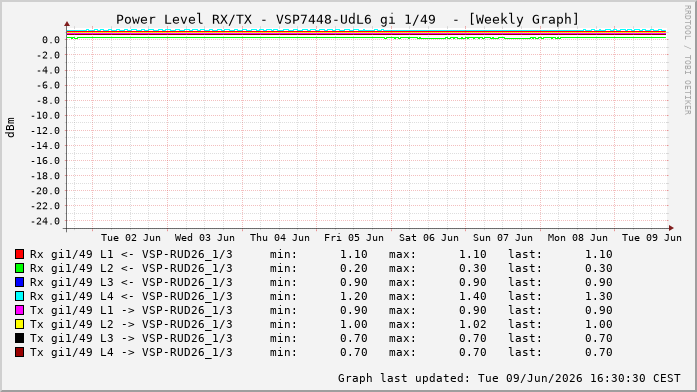Click the legend text 'Tx gi1/49 L4 -> VSP-RUD26_1/3'

coord(131,352)
